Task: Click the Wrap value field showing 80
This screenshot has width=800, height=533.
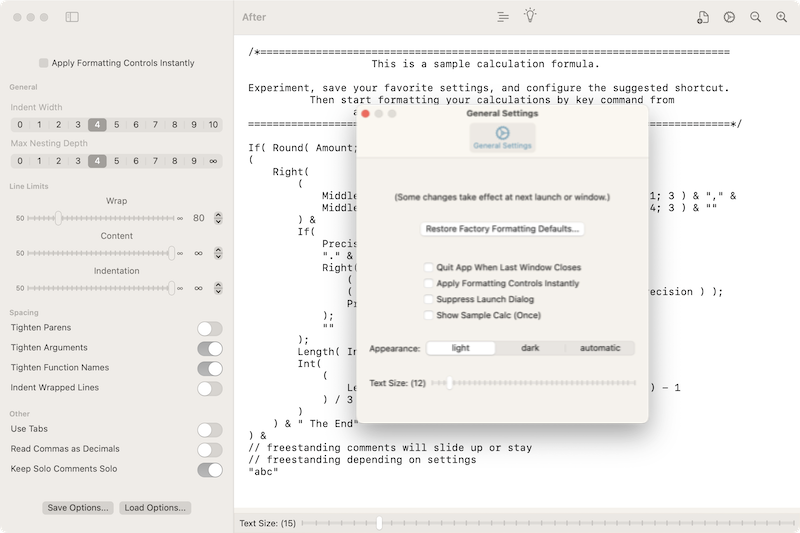Action: [199, 218]
